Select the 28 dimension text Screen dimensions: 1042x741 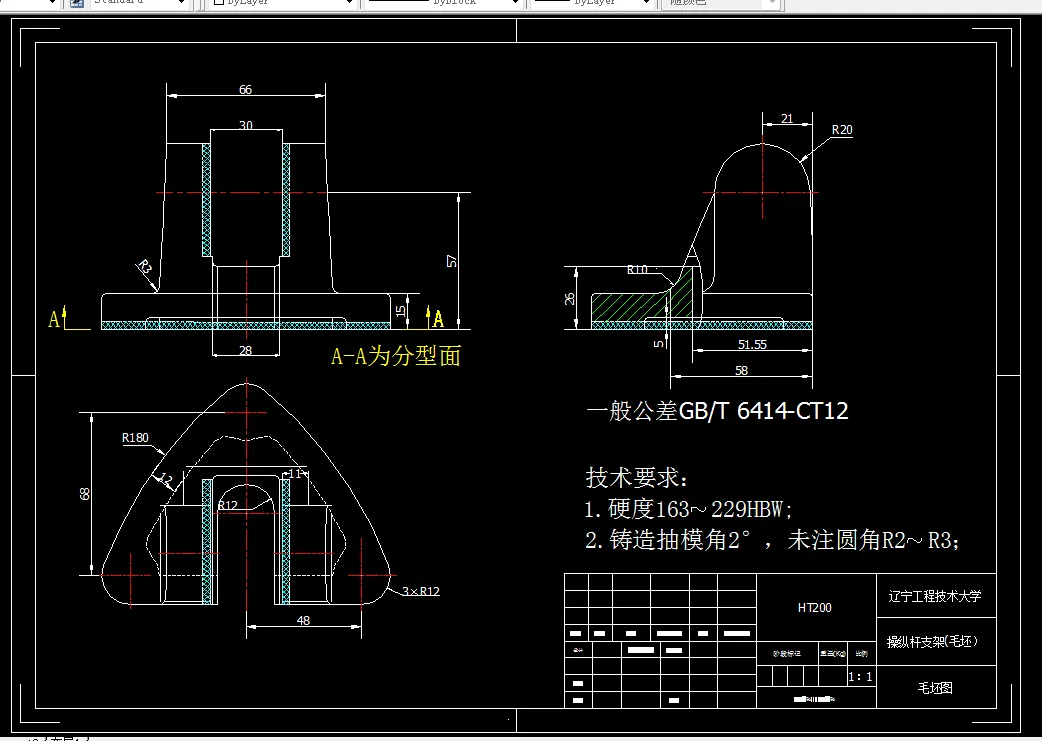245,350
